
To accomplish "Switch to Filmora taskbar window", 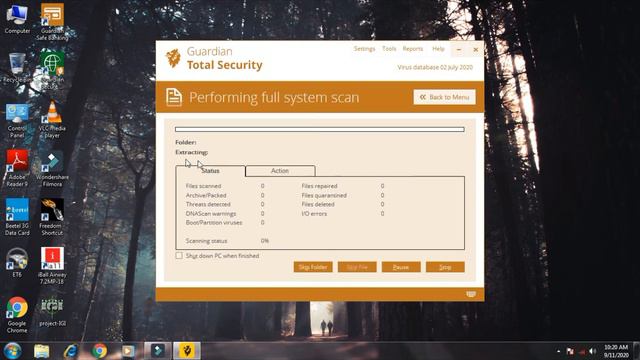I will click(x=158, y=351).
